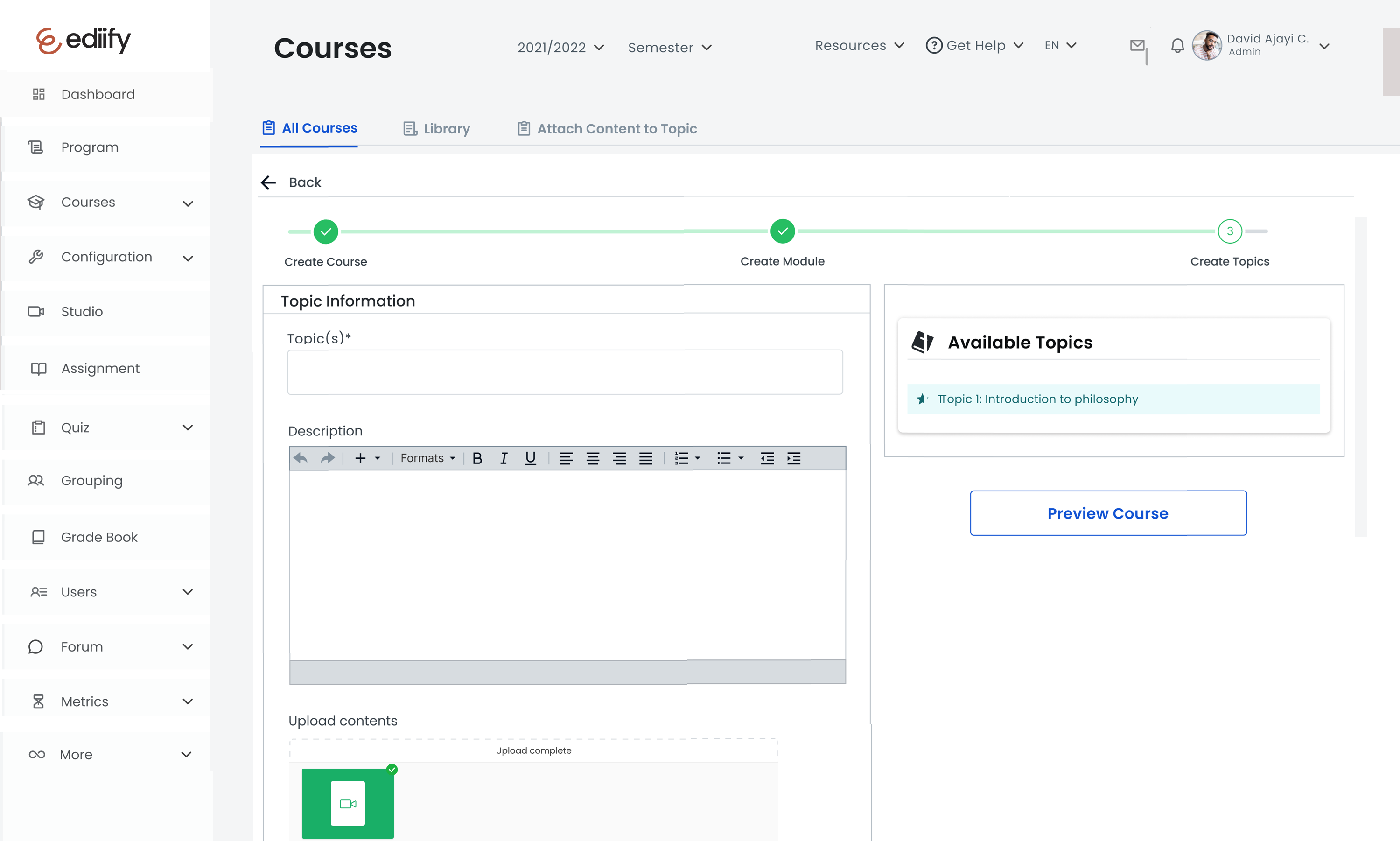Open the bullet list style dropdown
This screenshot has width=1400, height=841.
click(741, 458)
